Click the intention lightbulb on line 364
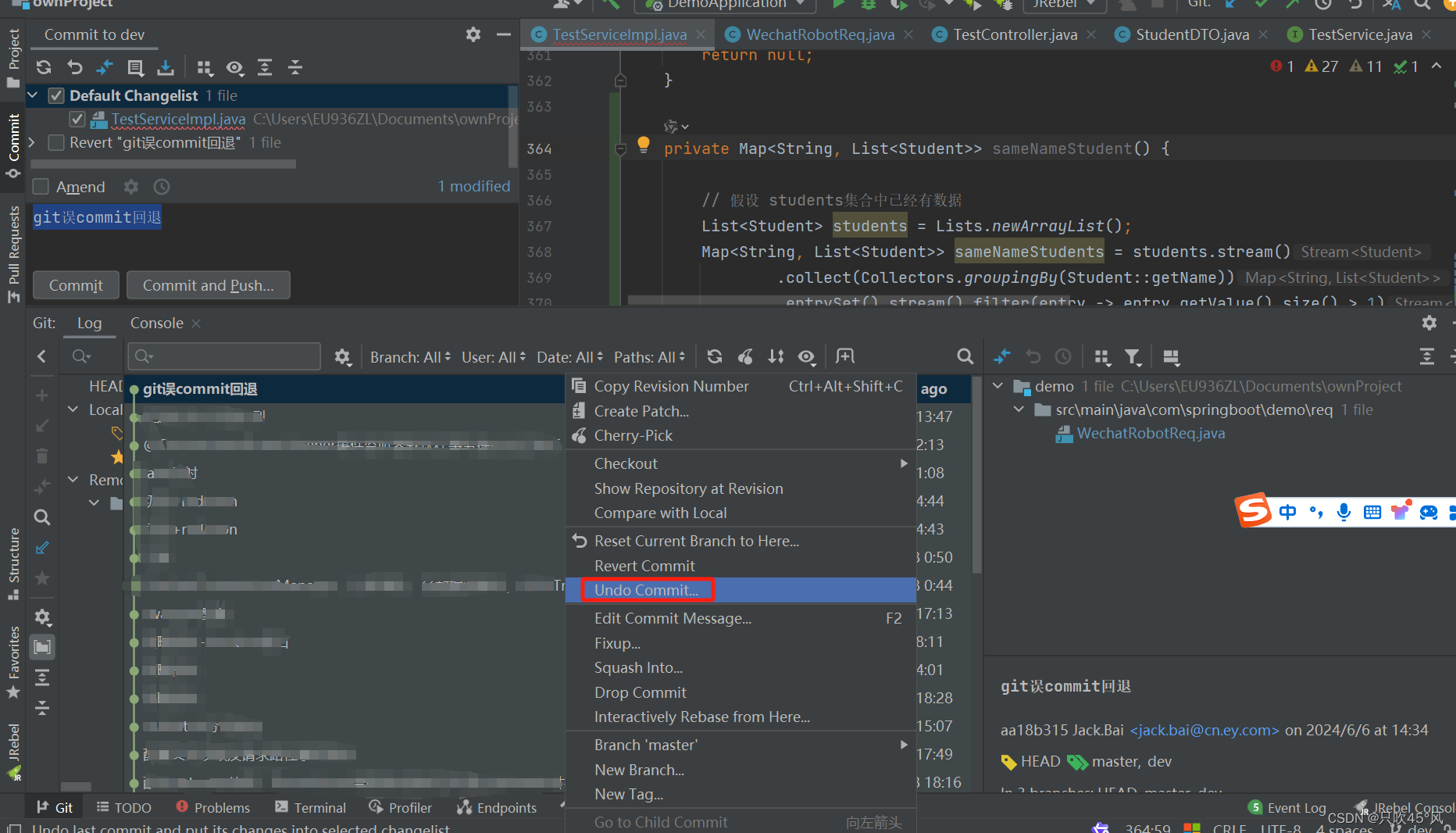The height and width of the screenshot is (833, 1456). 643,144
